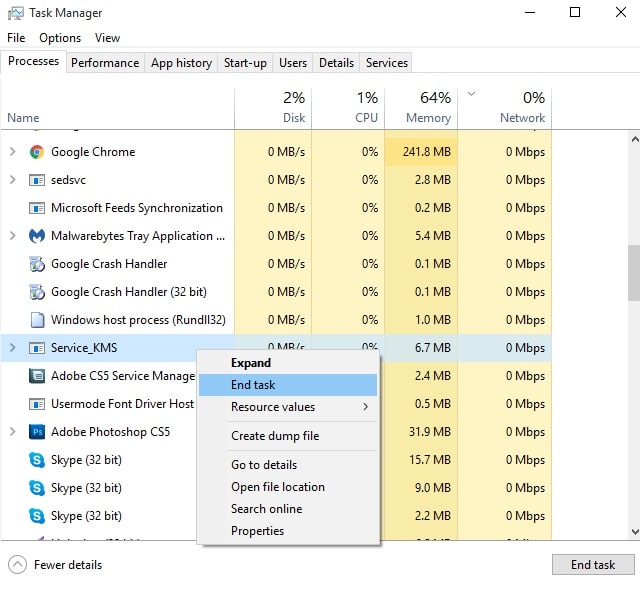The width and height of the screenshot is (640, 589).
Task: Click the Google Crash Handler icon
Action: tap(37, 264)
